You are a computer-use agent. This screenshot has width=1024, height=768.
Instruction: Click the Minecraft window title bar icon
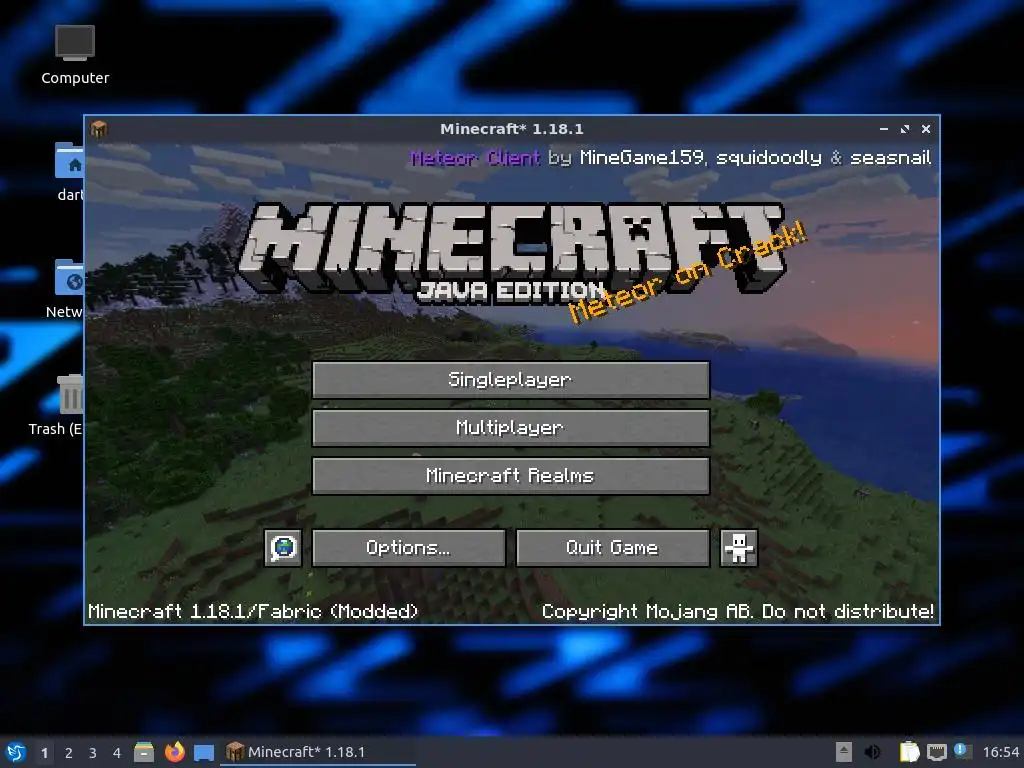pos(99,129)
